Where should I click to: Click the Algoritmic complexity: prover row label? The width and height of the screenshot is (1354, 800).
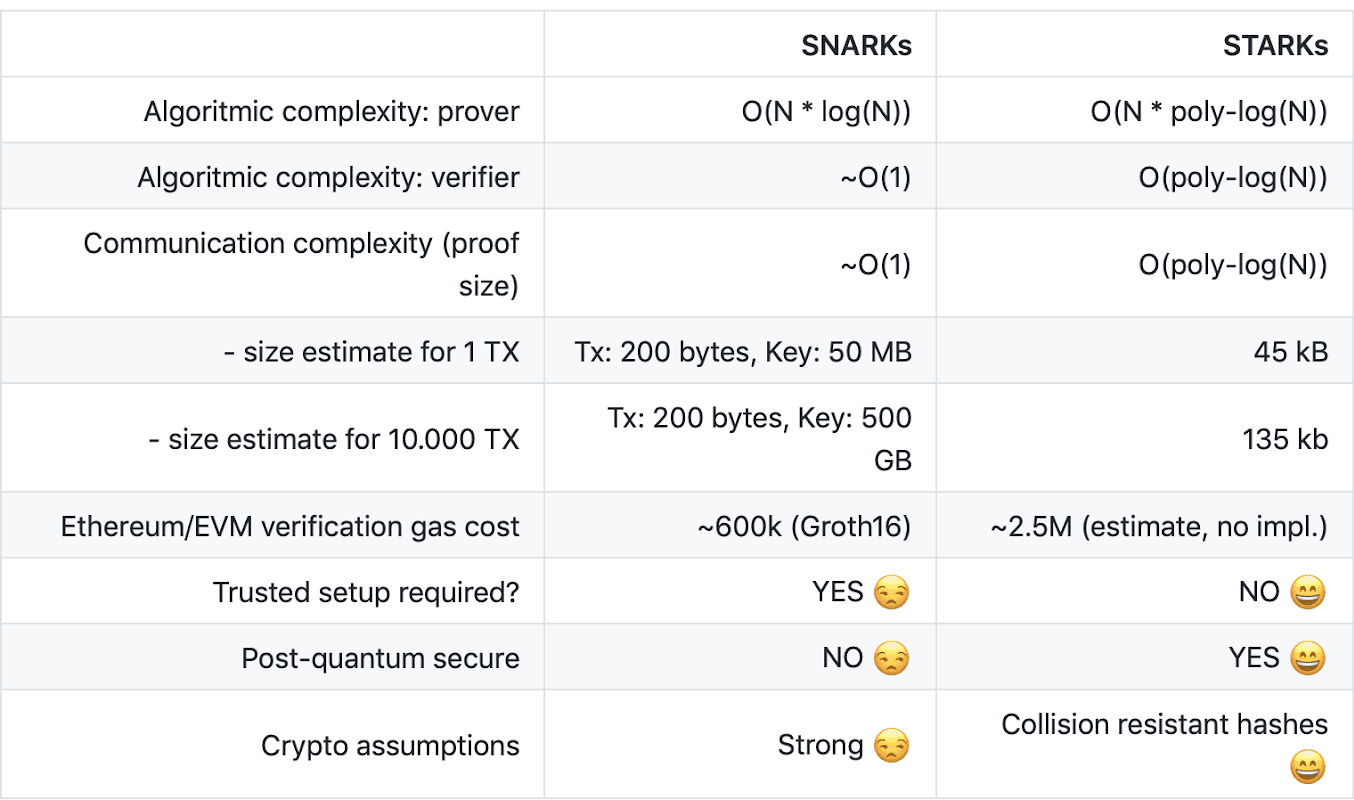click(x=332, y=111)
